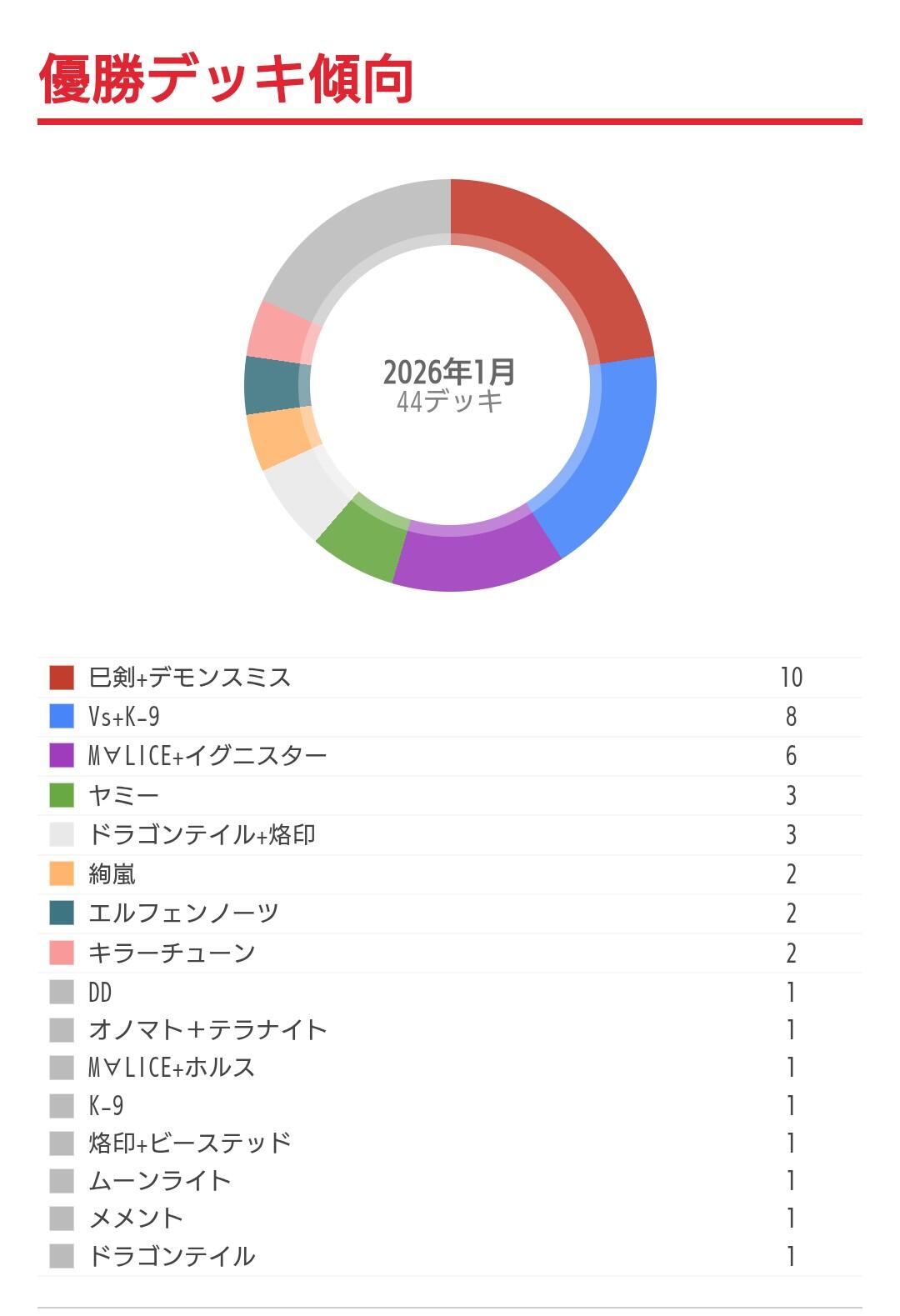
Task: Click the blue Vs+K-9 legend swatch
Action: click(62, 717)
